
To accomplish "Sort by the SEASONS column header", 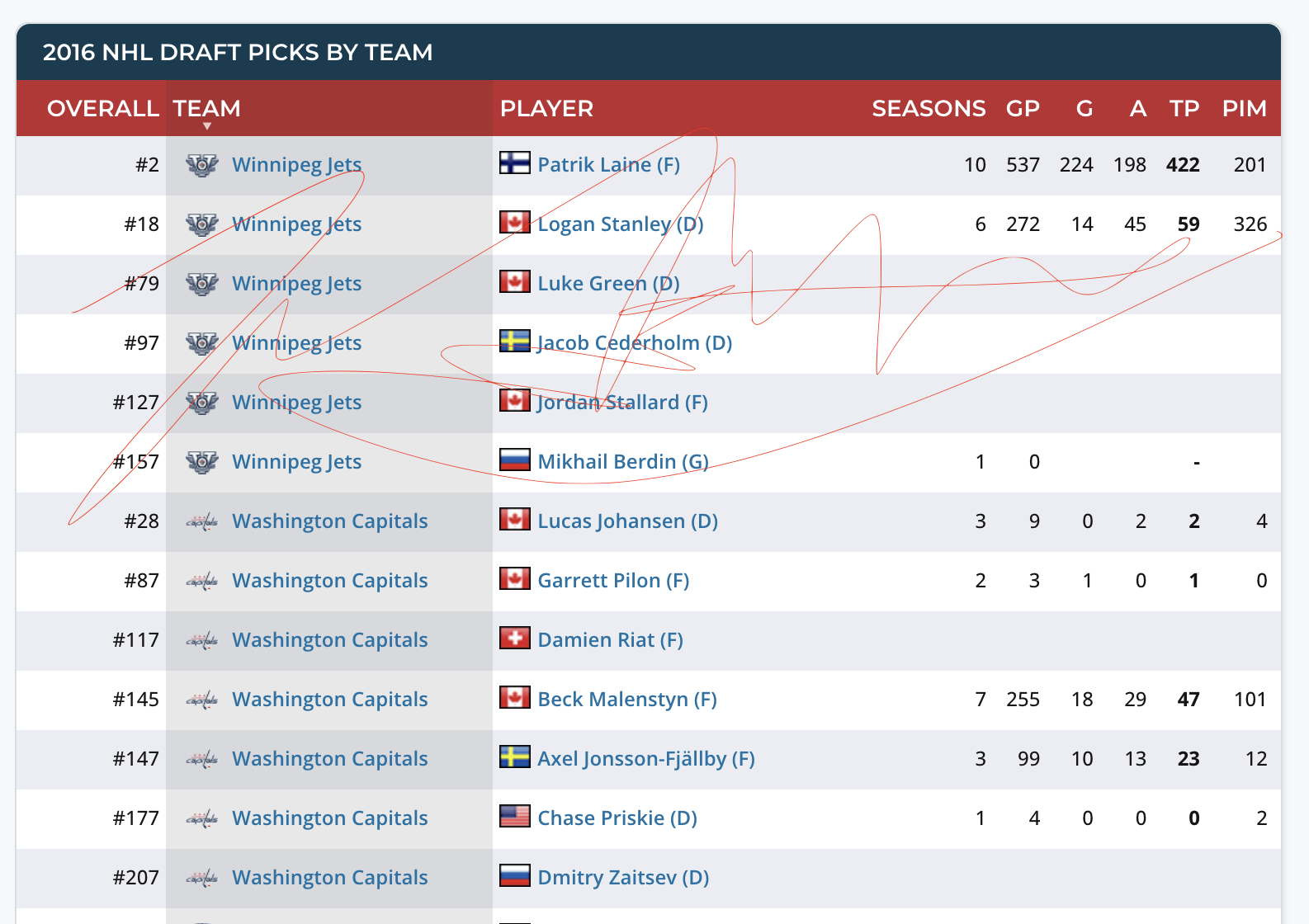I will [928, 108].
